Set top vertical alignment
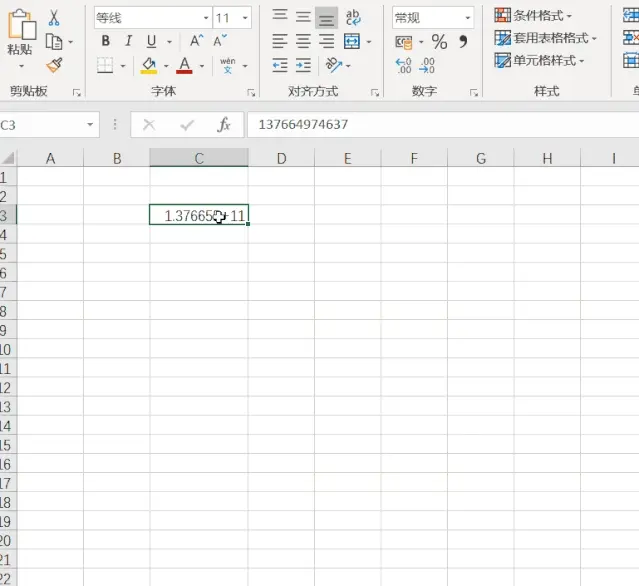The image size is (639, 586). point(280,17)
